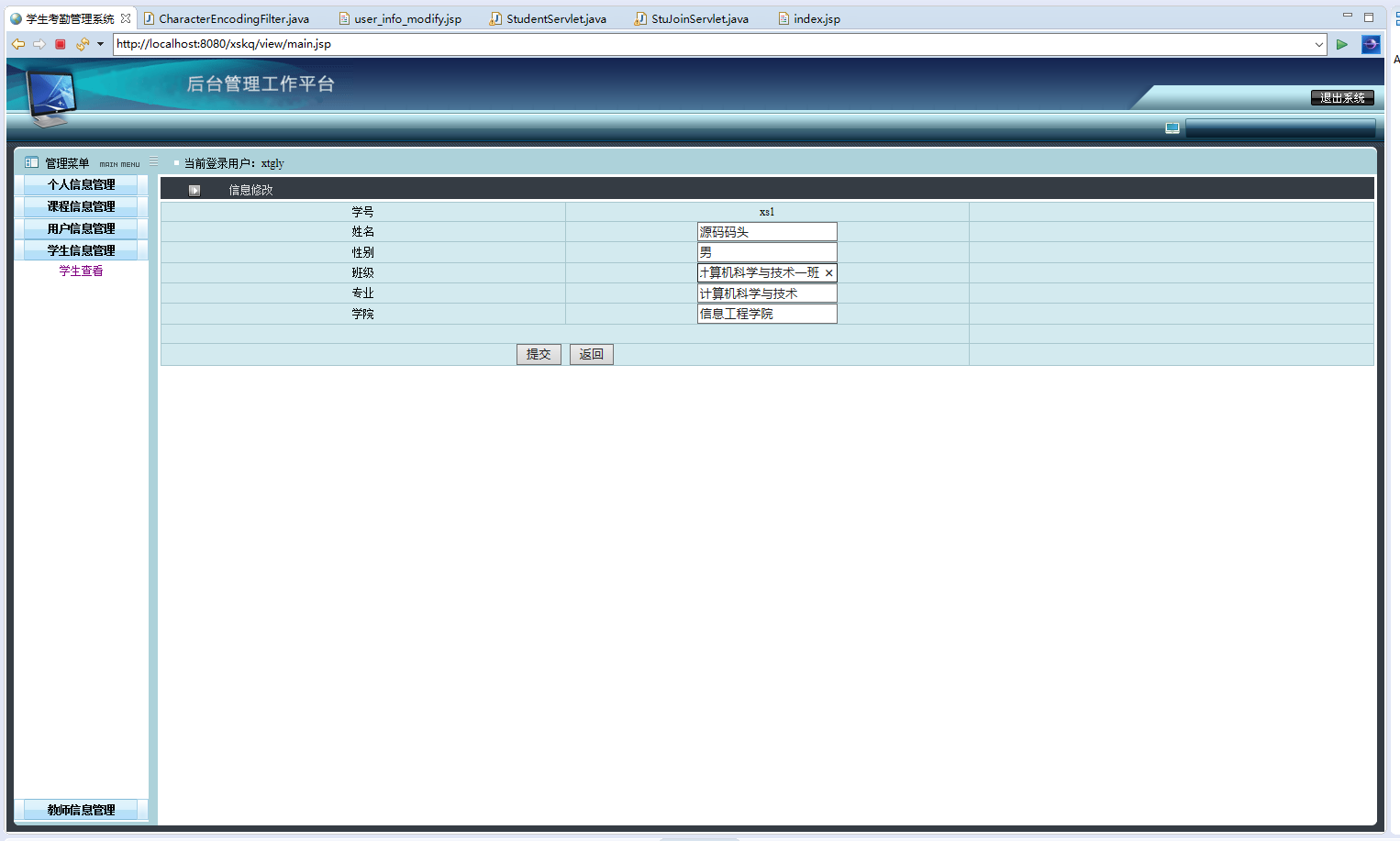Edit the 性别 field containing 男
Viewport: 1400px width, 841px height.
click(x=767, y=252)
